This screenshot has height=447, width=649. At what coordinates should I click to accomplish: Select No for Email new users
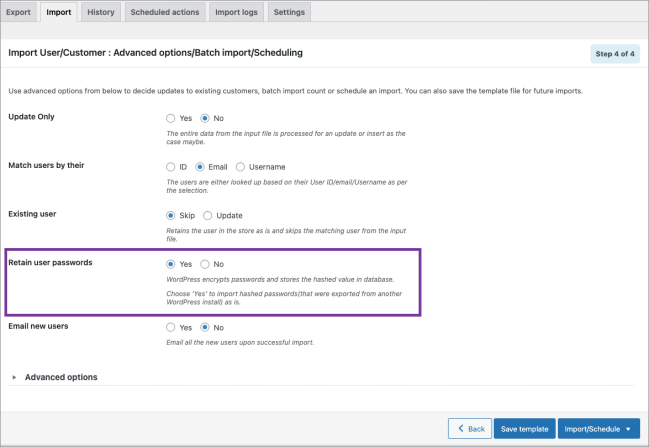click(x=206, y=327)
